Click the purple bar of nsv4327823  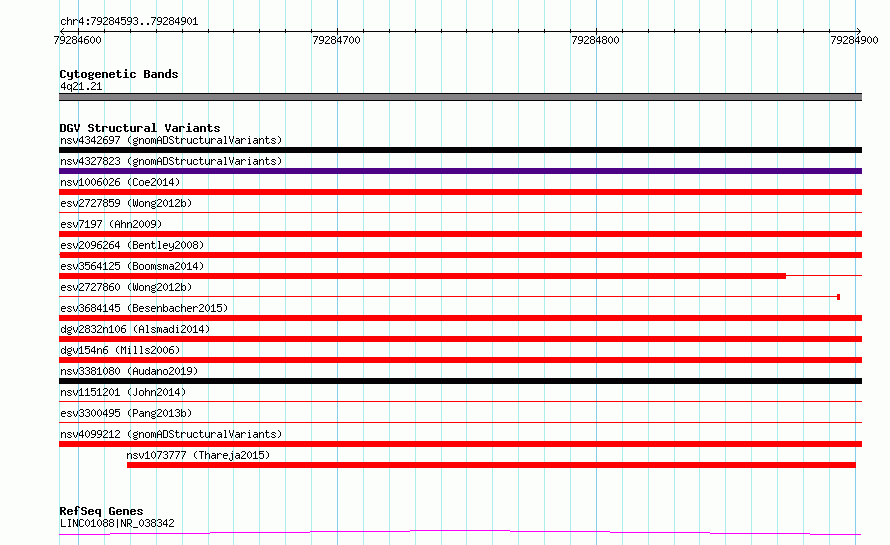(x=460, y=171)
